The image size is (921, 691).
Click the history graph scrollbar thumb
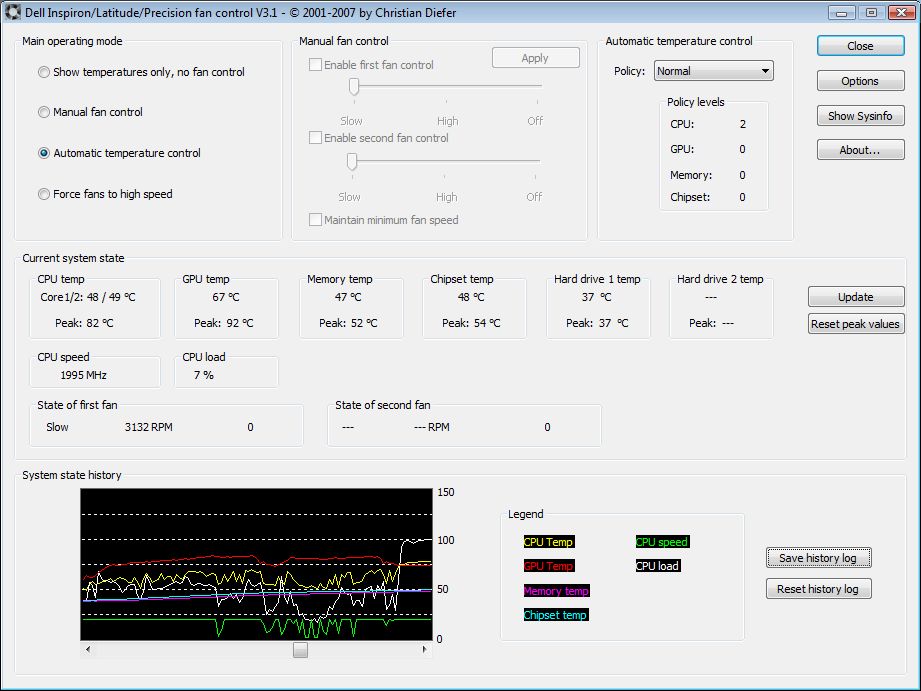300,650
